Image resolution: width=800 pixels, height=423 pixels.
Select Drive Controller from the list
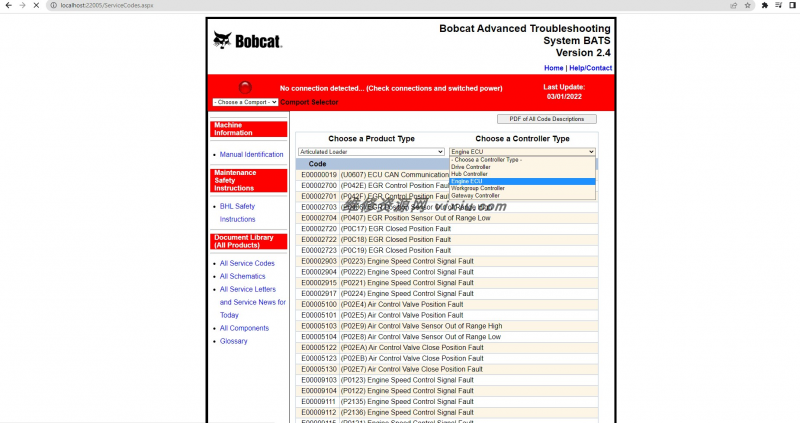[x=471, y=167]
